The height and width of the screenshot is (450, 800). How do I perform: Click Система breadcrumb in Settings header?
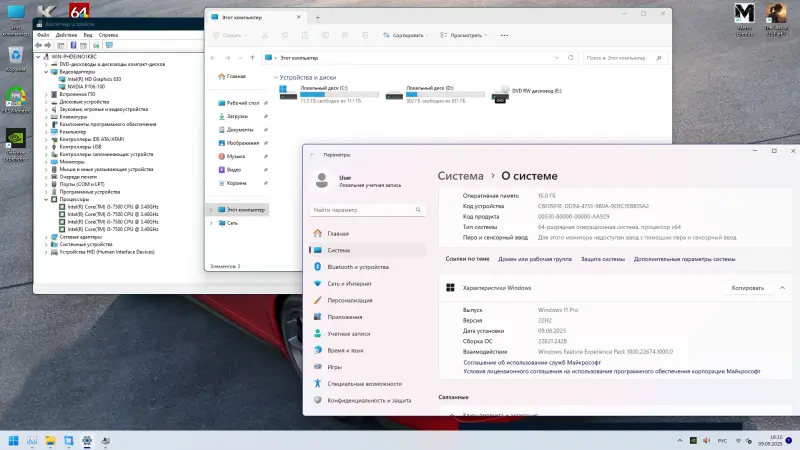[x=460, y=176]
